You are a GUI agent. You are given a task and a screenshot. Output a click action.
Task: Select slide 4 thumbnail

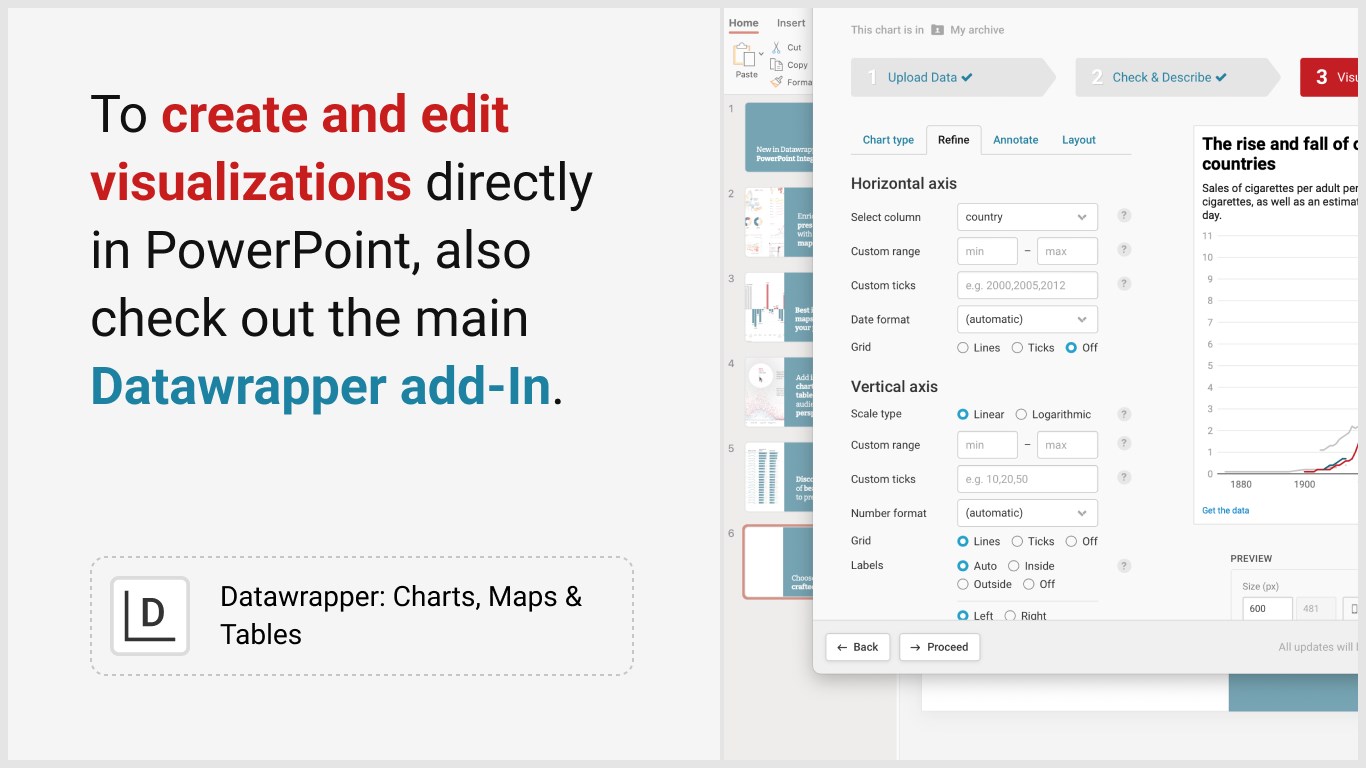(x=778, y=392)
